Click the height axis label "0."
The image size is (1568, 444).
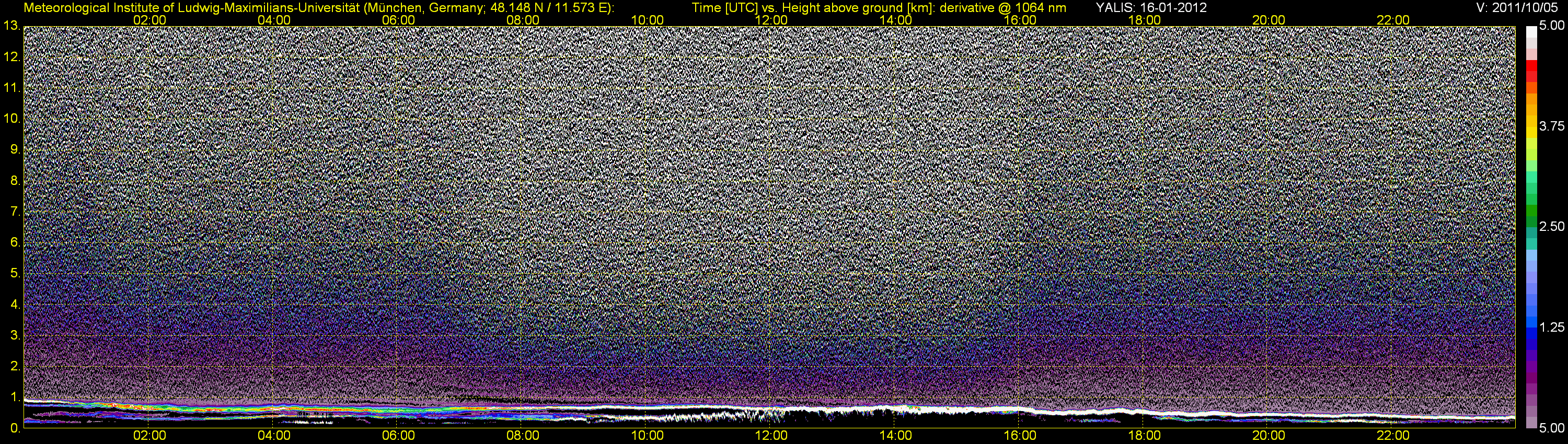pyautogui.click(x=15, y=429)
